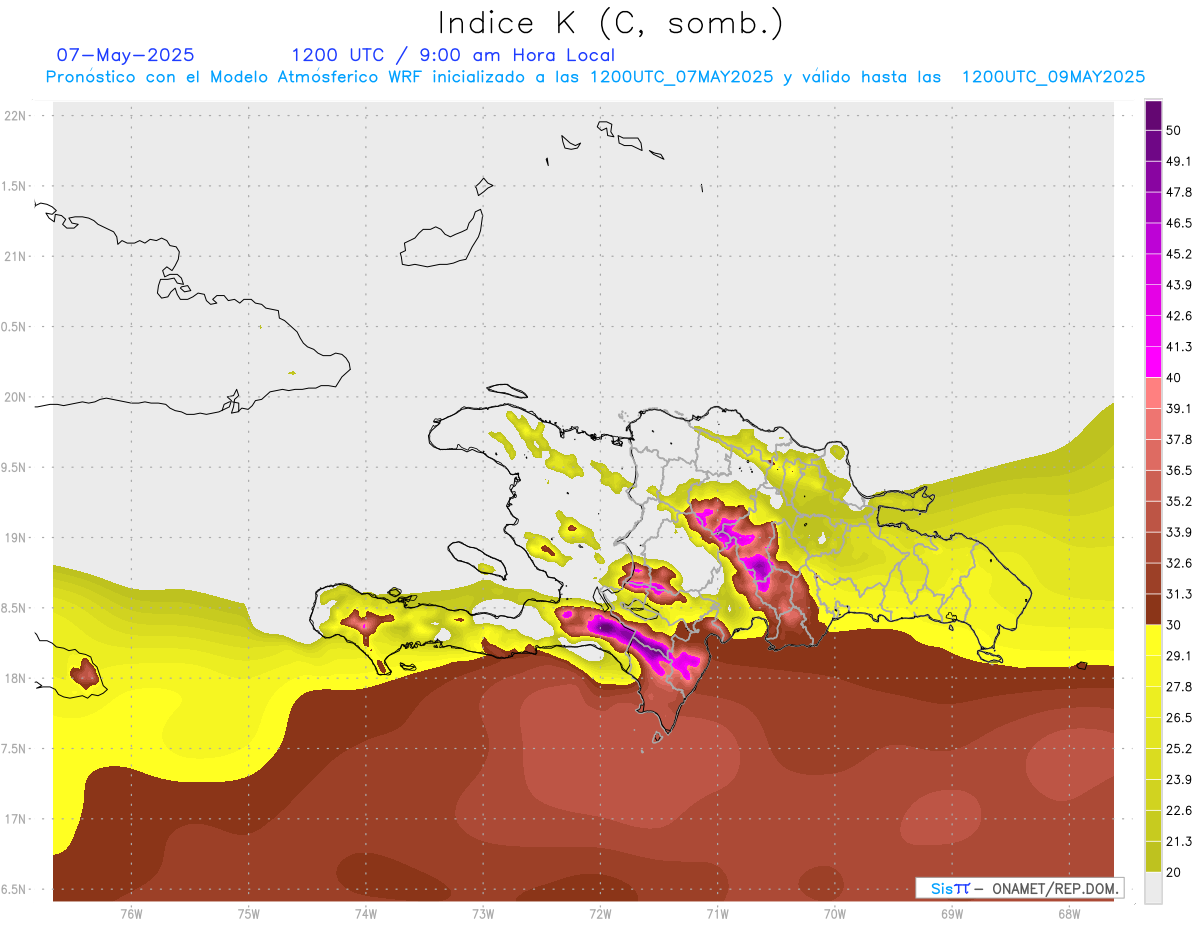Pick the dark purple colorbar band above 50

(x=1154, y=116)
